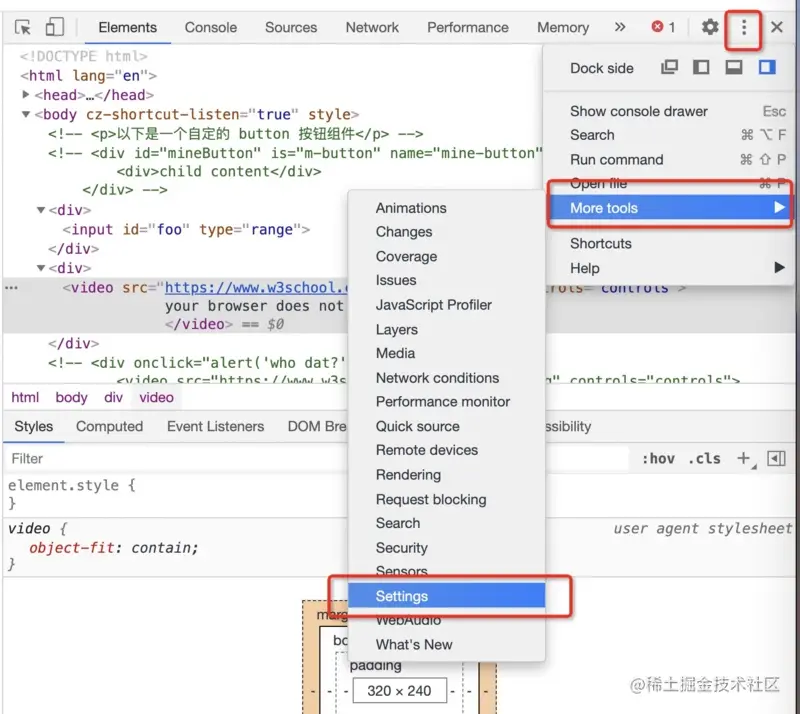The height and width of the screenshot is (714, 800).
Task: Click the red error count indicator
Action: (x=663, y=27)
